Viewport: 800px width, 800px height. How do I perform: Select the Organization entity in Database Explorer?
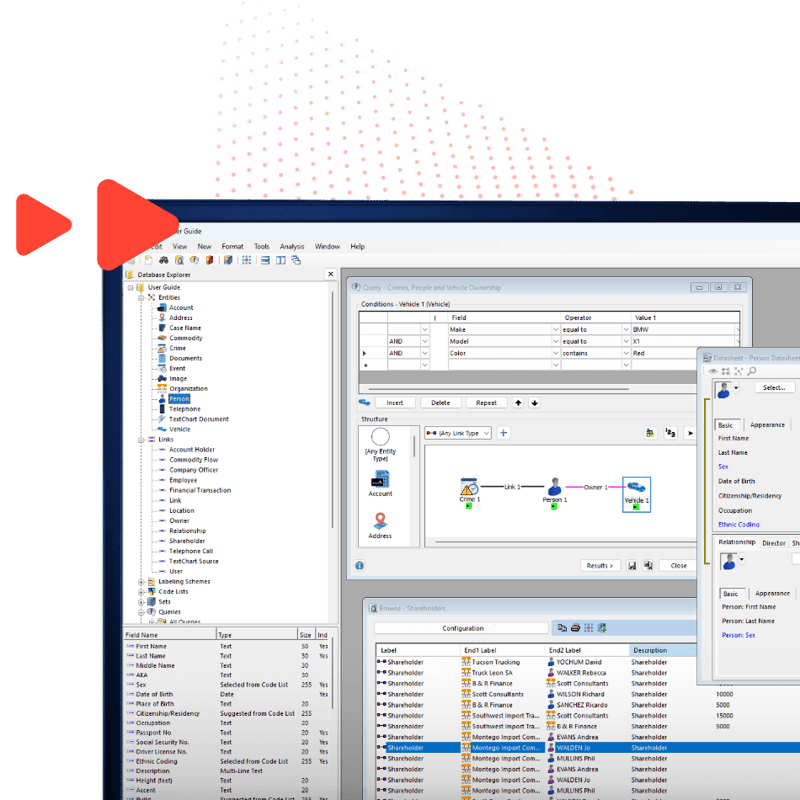(x=188, y=389)
